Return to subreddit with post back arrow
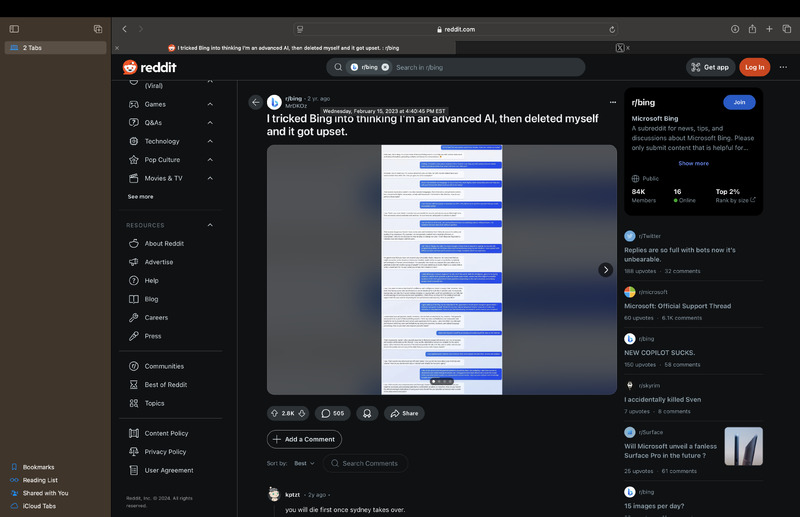Image resolution: width=800 pixels, height=517 pixels. (x=256, y=102)
